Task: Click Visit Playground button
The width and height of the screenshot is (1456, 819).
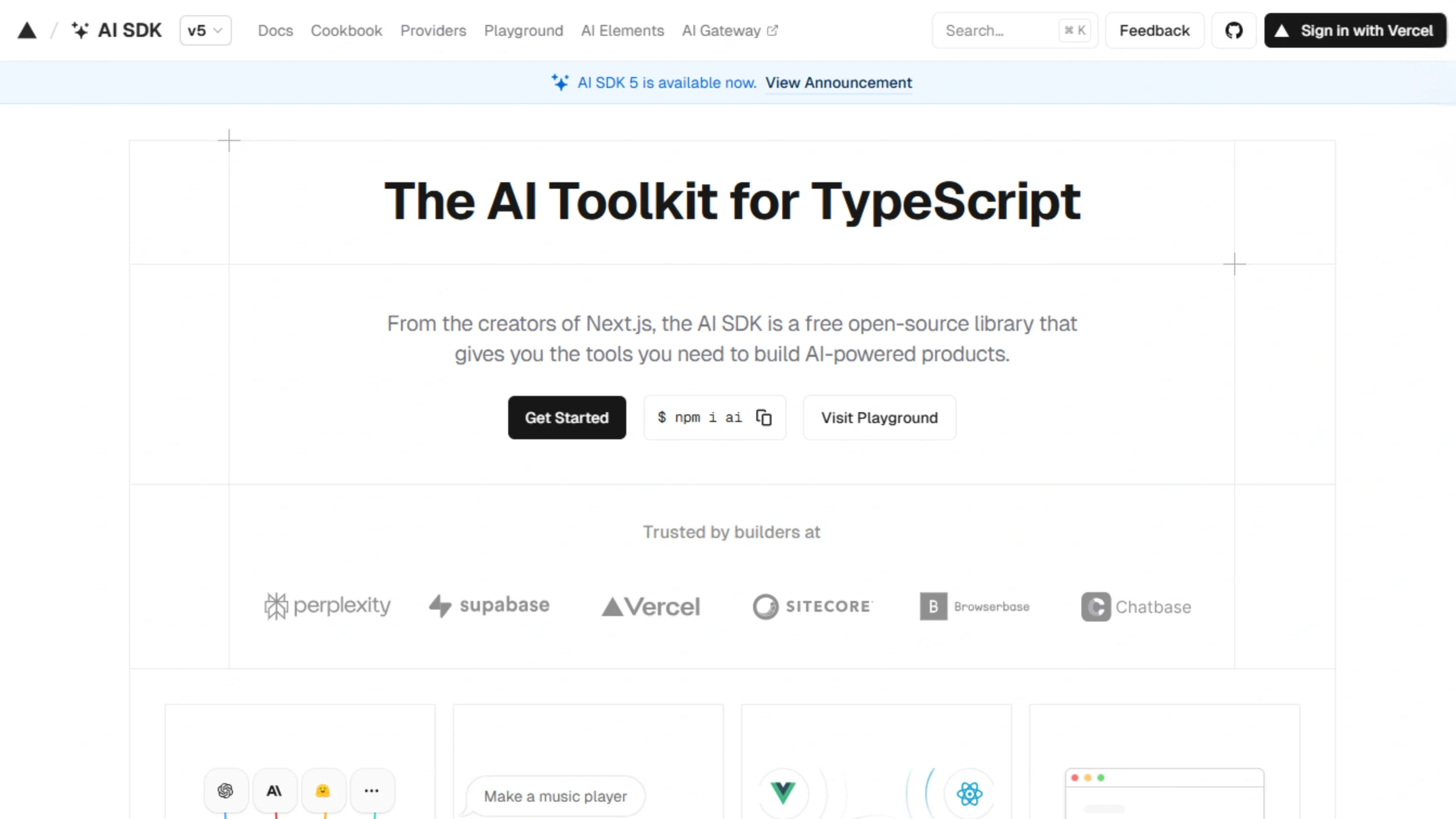Action: pos(879,417)
